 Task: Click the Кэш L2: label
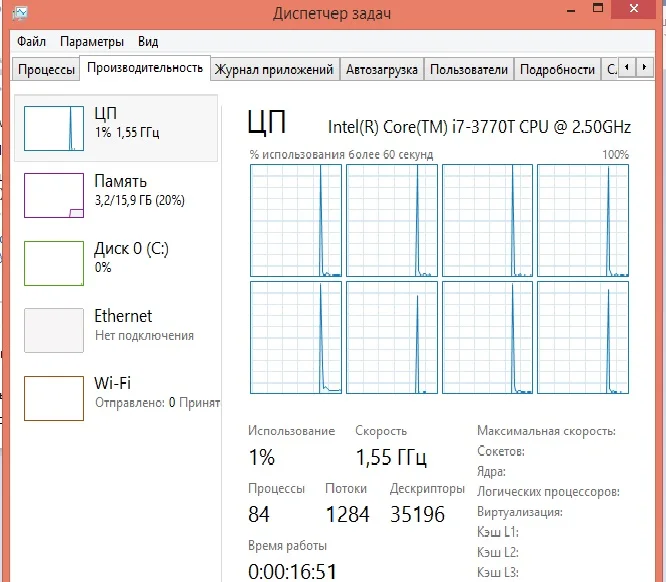click(498, 552)
